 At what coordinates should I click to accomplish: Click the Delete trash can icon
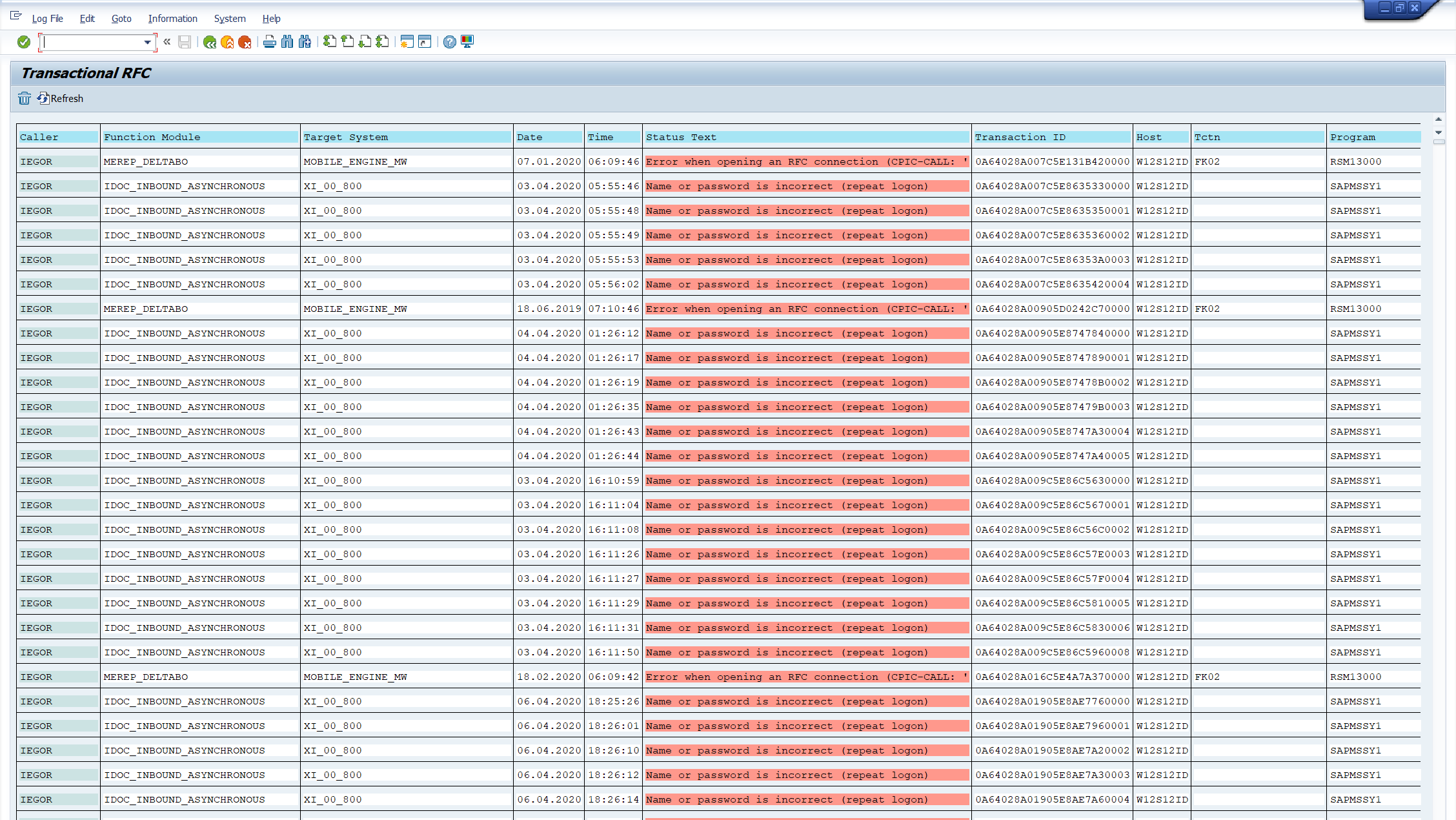pyautogui.click(x=25, y=98)
